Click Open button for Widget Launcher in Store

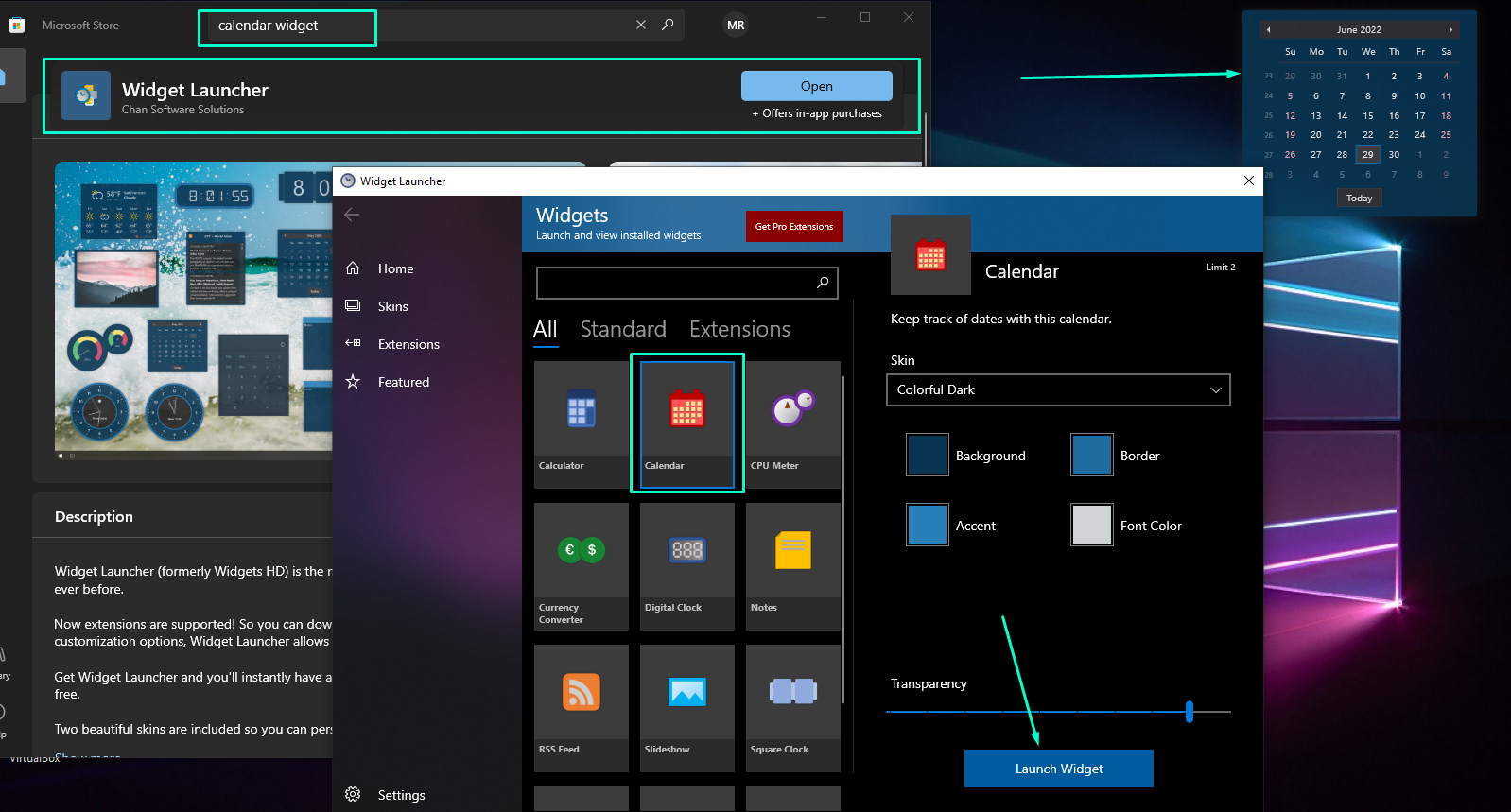point(817,86)
